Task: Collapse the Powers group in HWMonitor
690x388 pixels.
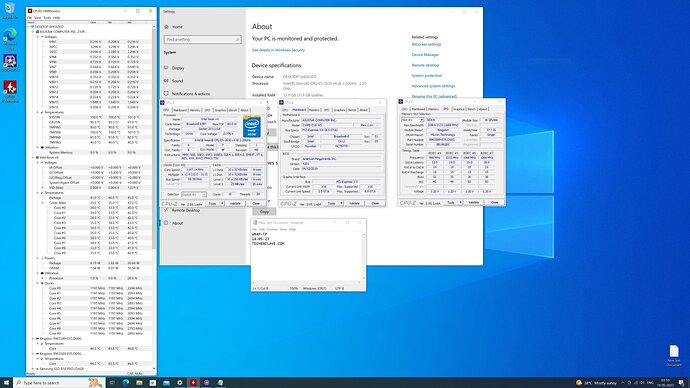Action: click(x=38, y=258)
